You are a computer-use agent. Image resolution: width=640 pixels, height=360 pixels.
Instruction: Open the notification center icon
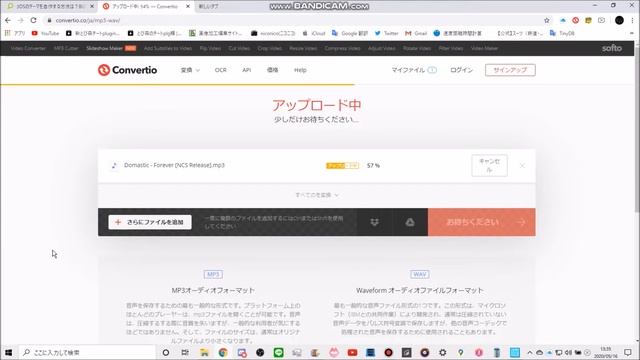pyautogui.click(x=628, y=352)
